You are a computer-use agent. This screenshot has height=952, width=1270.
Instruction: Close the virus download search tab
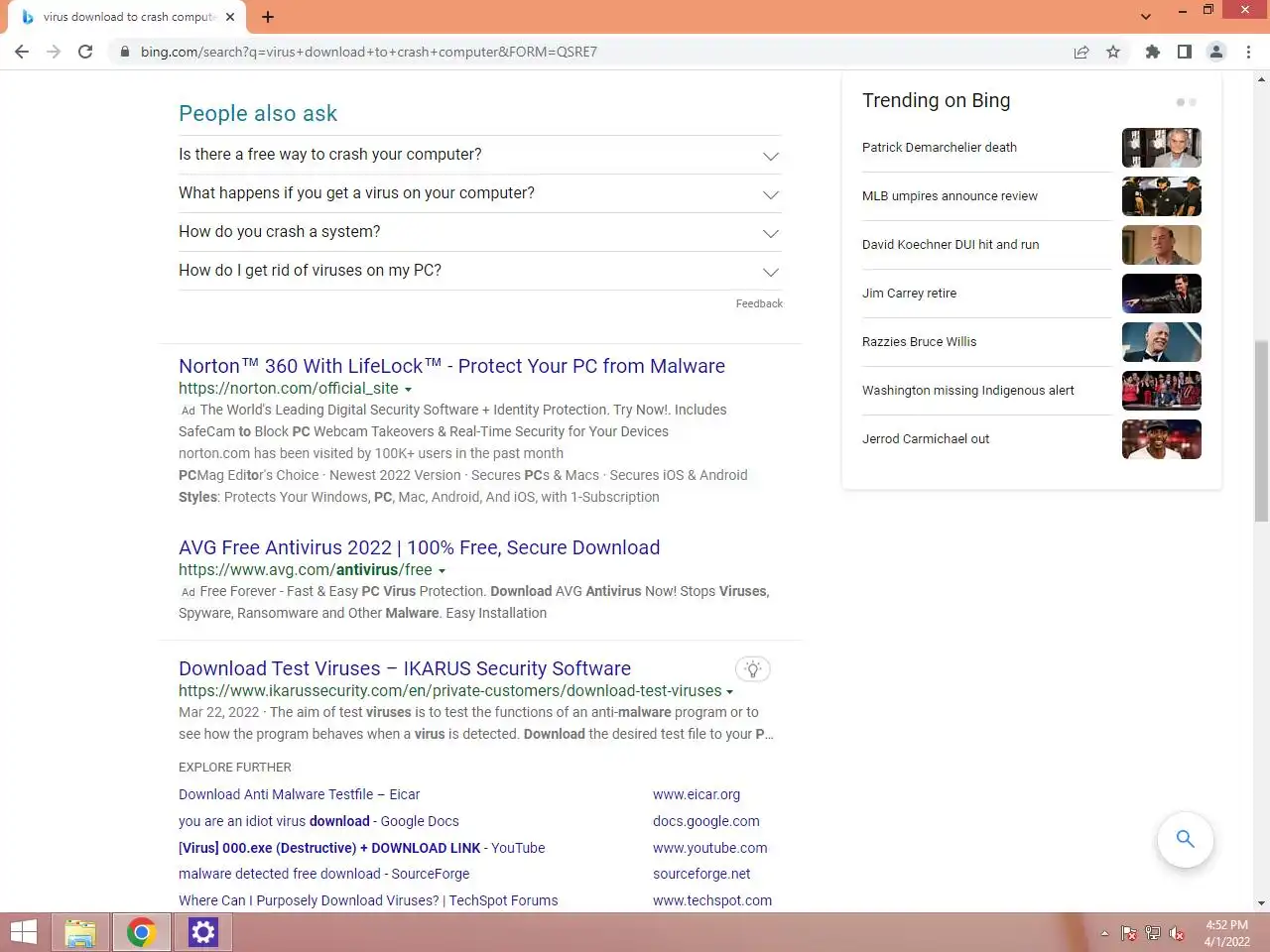(230, 17)
